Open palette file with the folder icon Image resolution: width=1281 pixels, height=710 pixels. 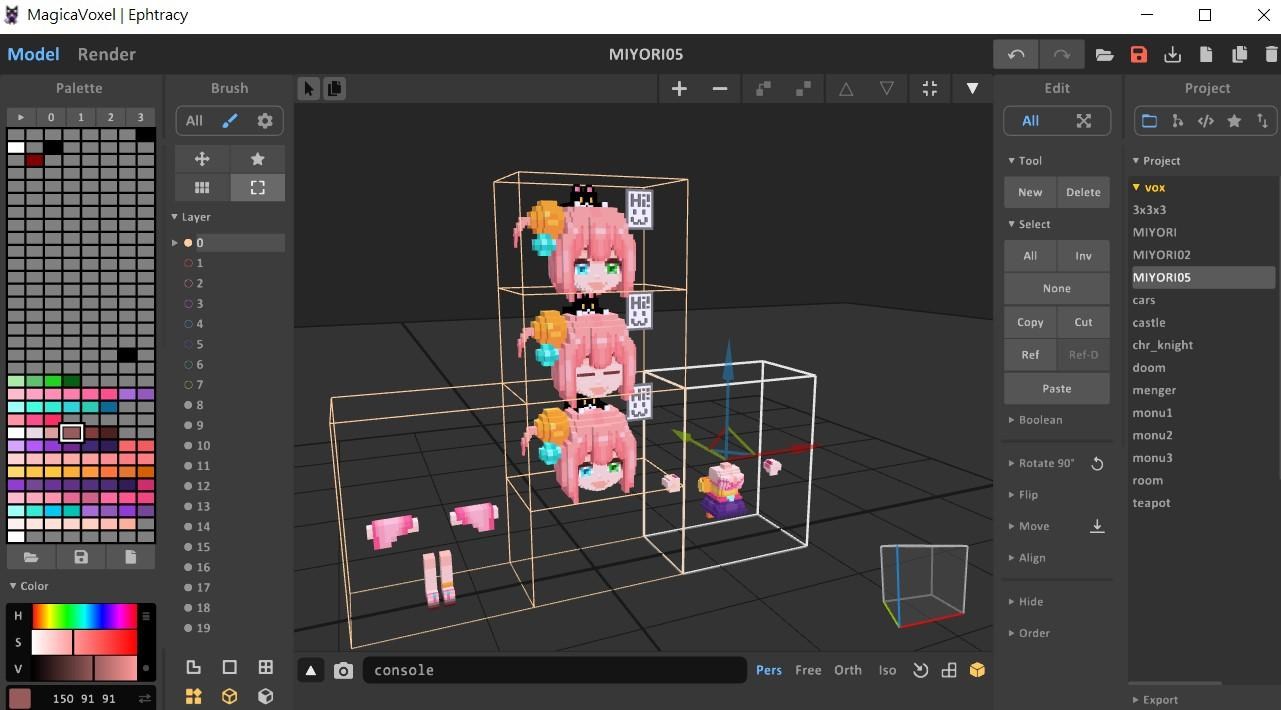31,557
